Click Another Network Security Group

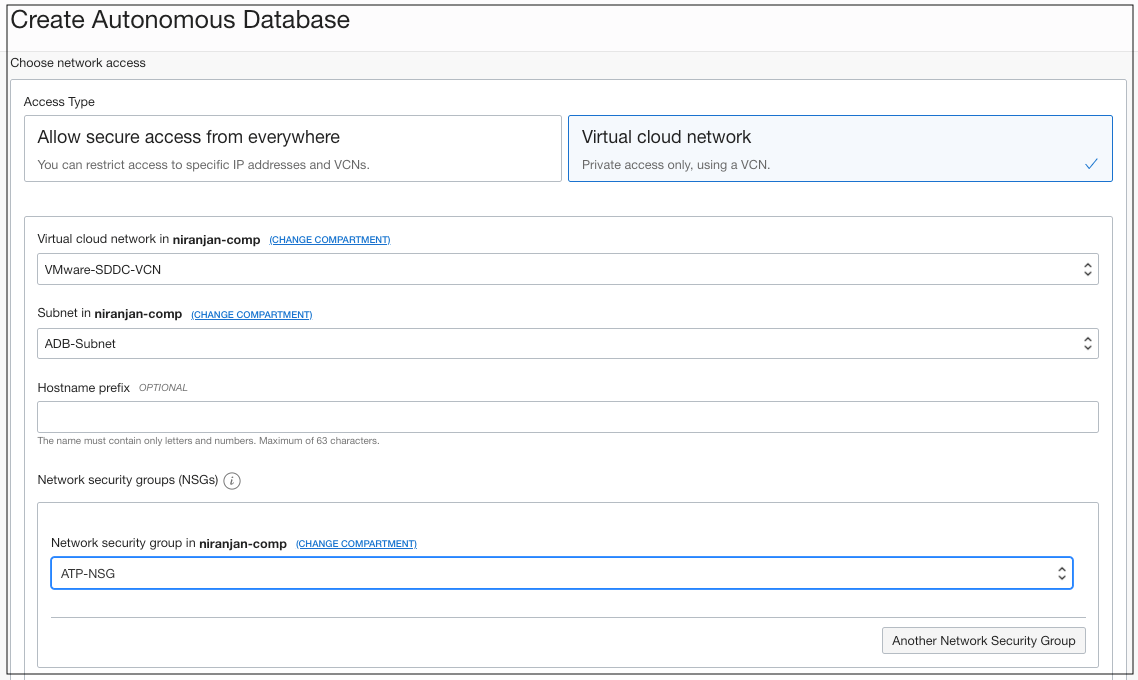click(983, 640)
